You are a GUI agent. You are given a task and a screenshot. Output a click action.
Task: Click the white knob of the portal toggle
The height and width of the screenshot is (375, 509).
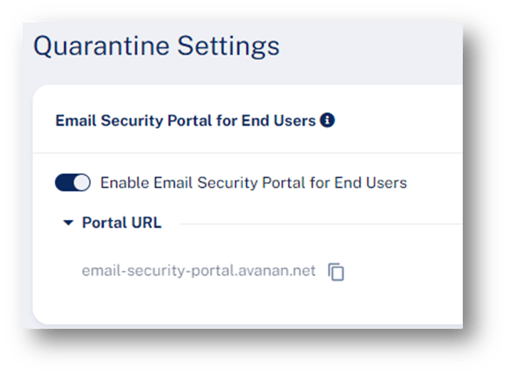82,182
